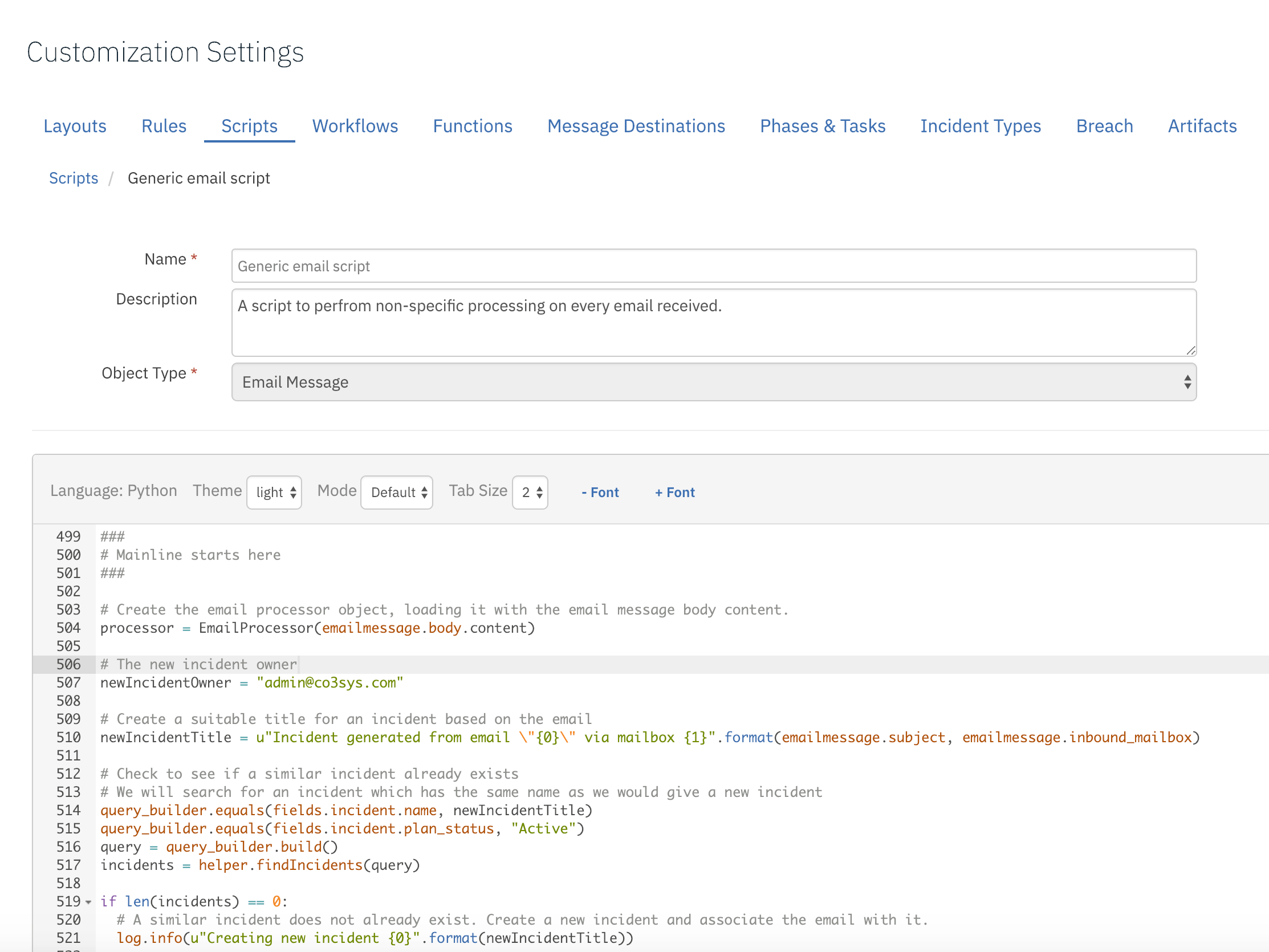Switch to the Rules tab

pos(164,126)
